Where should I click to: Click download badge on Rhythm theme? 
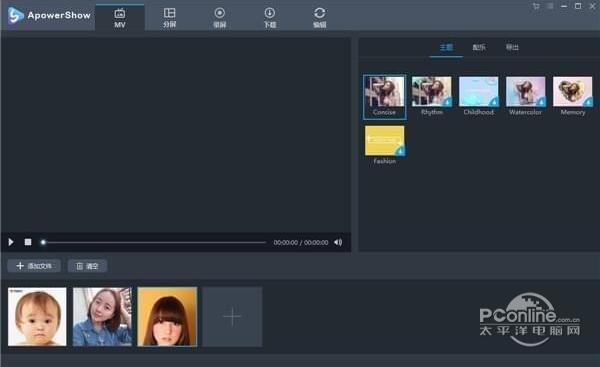coord(447,102)
